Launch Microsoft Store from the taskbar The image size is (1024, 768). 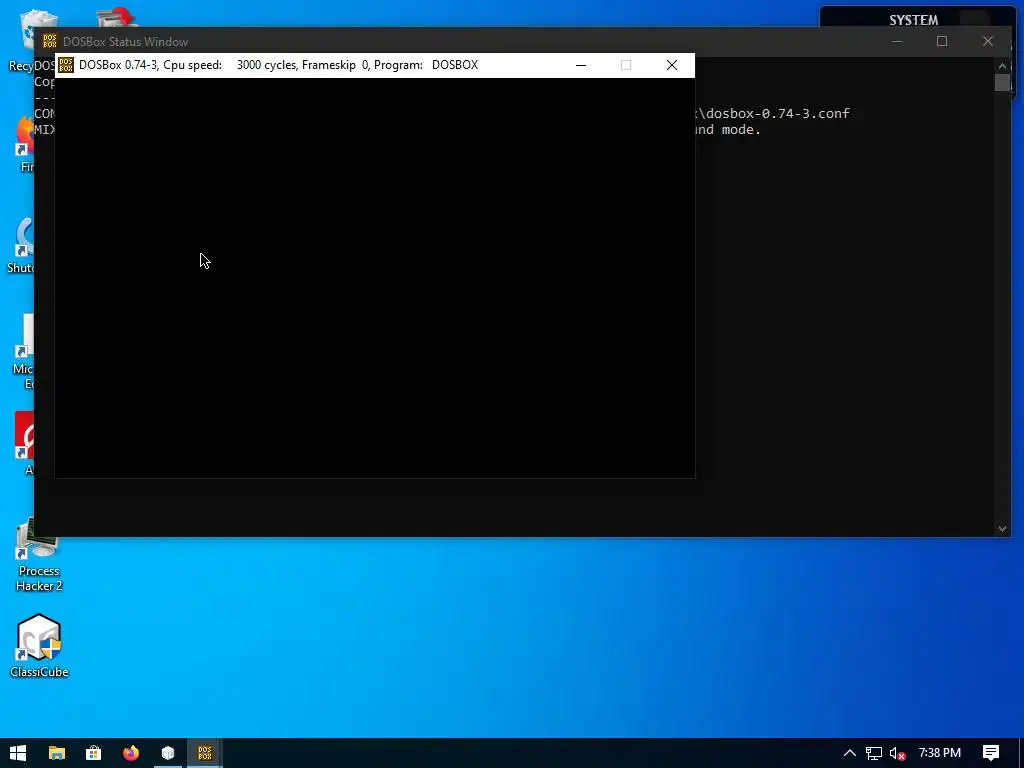point(93,753)
